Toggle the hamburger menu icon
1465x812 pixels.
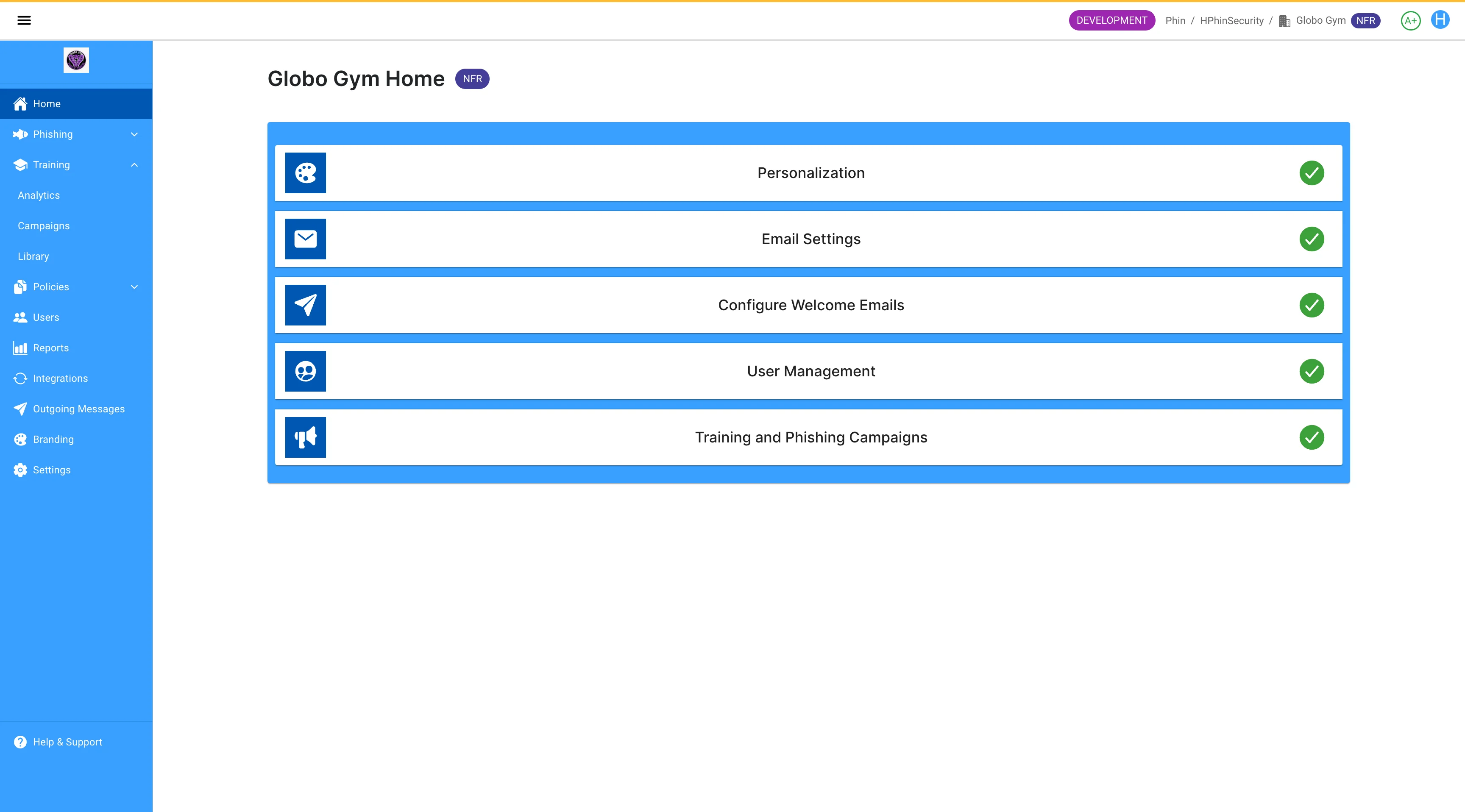click(24, 20)
